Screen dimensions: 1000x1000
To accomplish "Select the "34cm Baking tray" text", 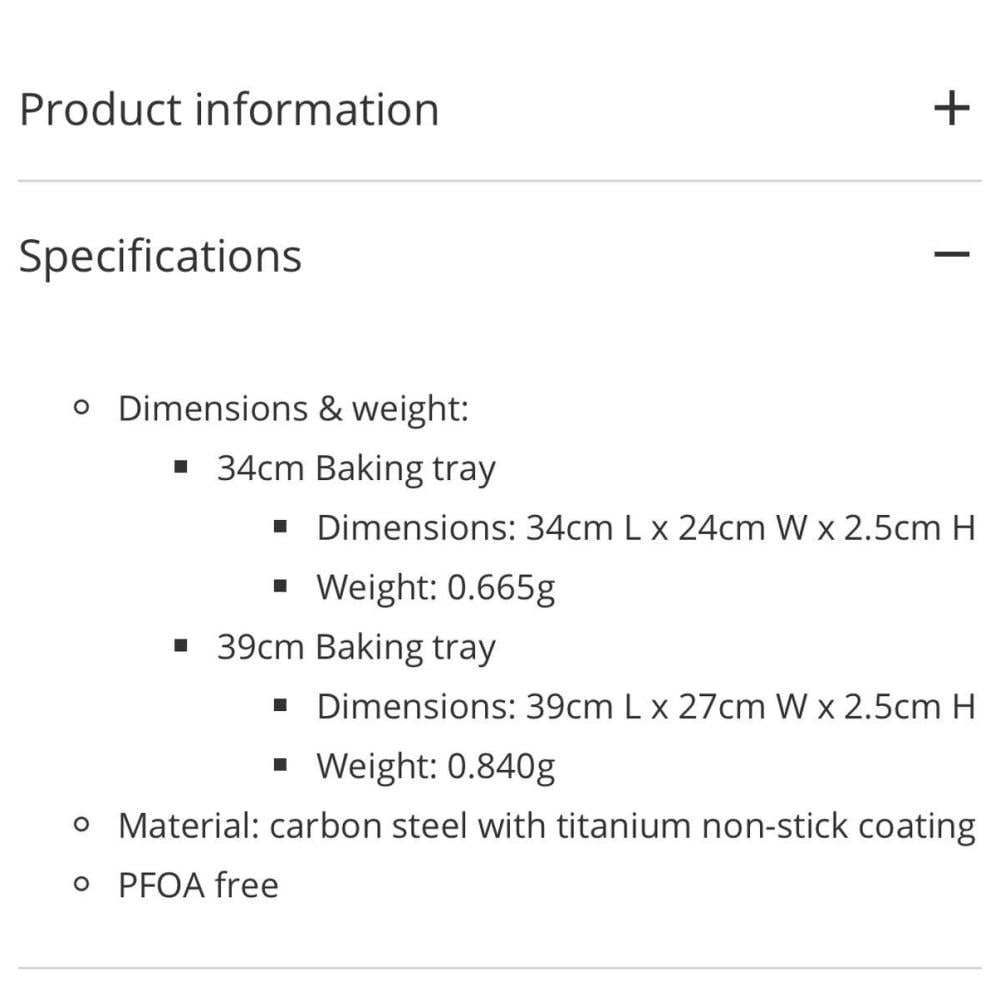I will (x=356, y=468).
